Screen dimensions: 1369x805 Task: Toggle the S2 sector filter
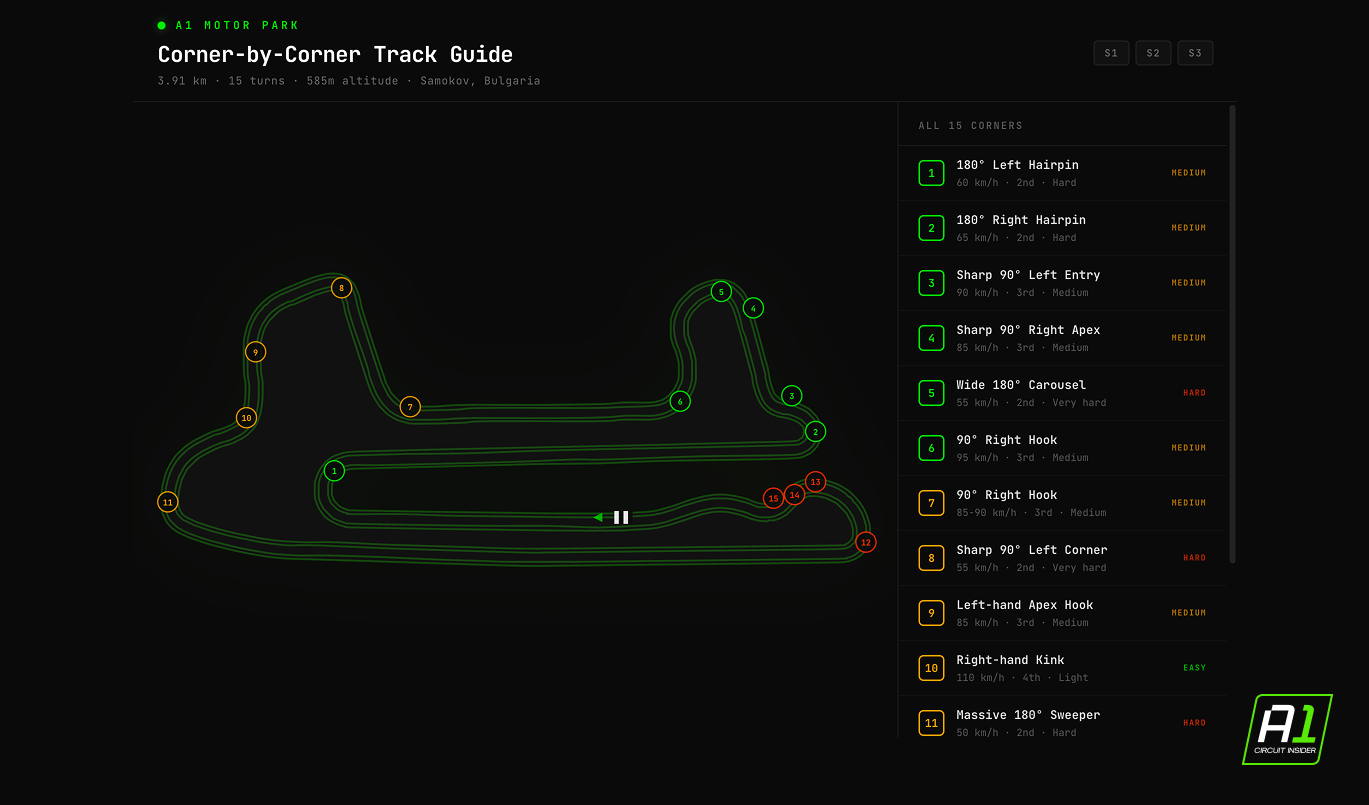tap(1153, 53)
